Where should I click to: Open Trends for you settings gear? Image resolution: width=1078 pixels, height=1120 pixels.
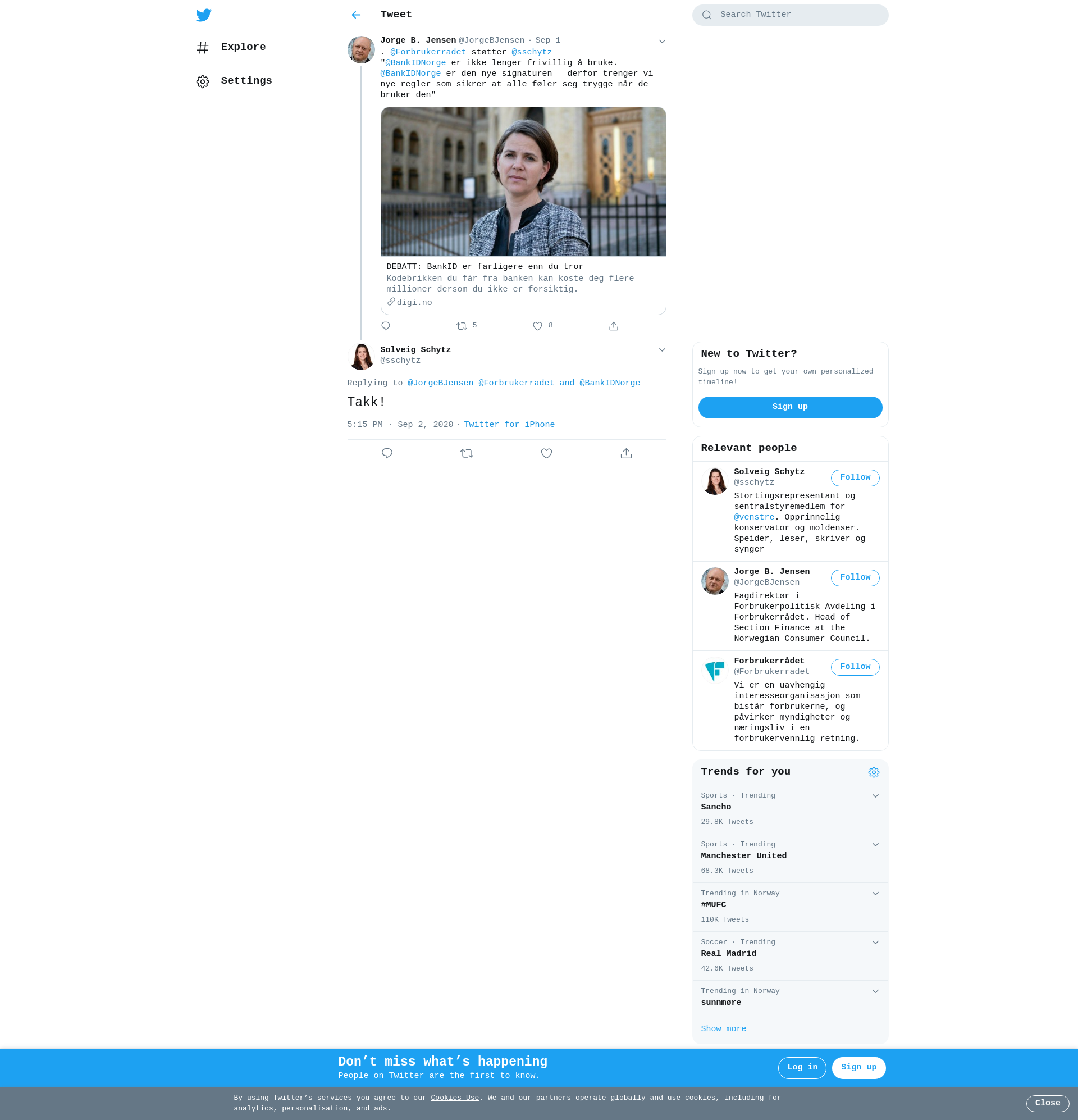(x=874, y=772)
